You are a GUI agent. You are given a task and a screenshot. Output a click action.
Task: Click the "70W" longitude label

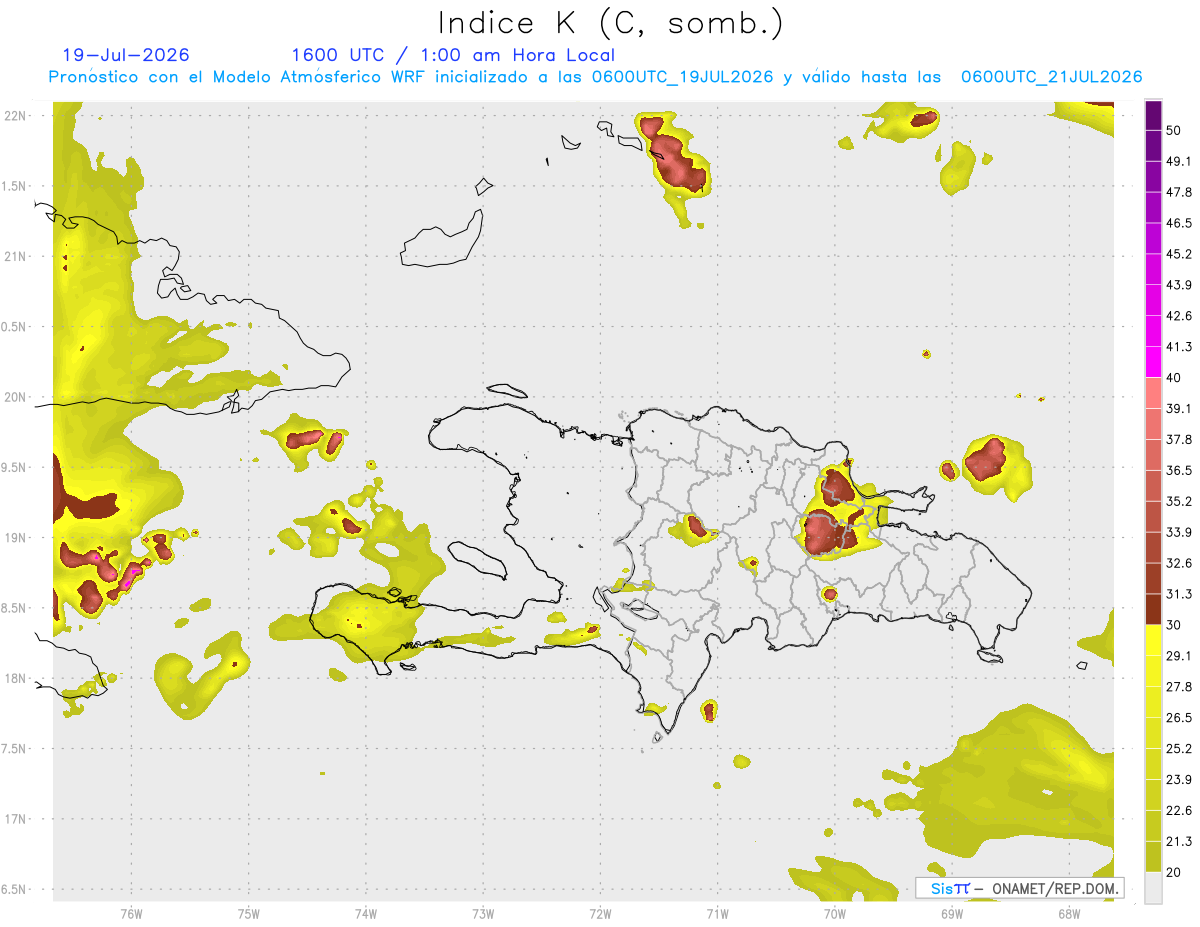[835, 914]
